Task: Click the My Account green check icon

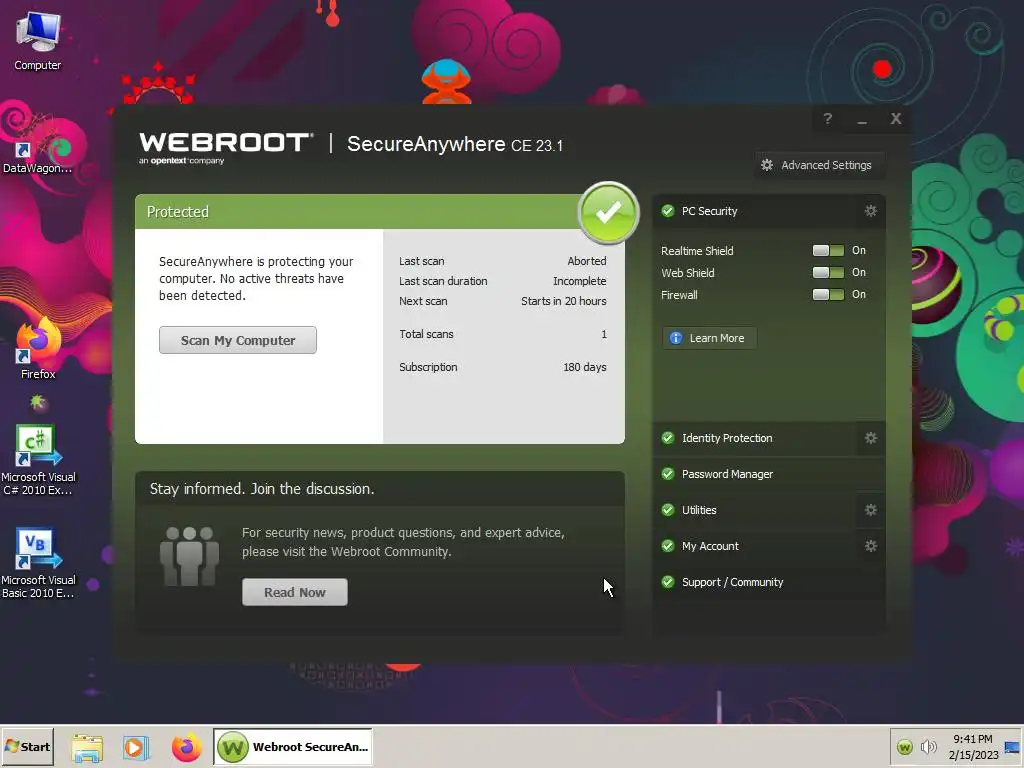Action: click(x=667, y=546)
